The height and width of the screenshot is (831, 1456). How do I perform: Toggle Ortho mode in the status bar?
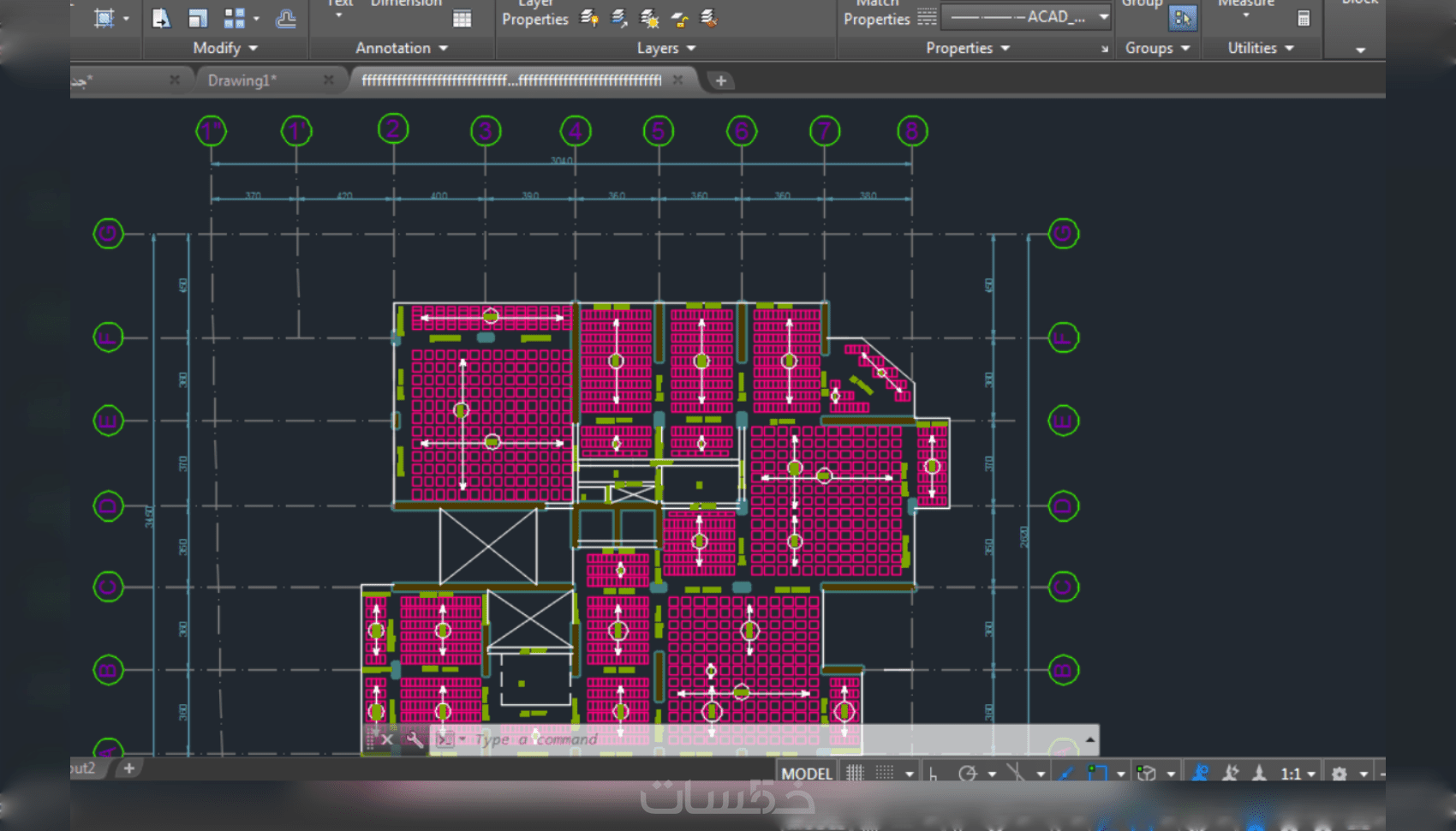(934, 774)
